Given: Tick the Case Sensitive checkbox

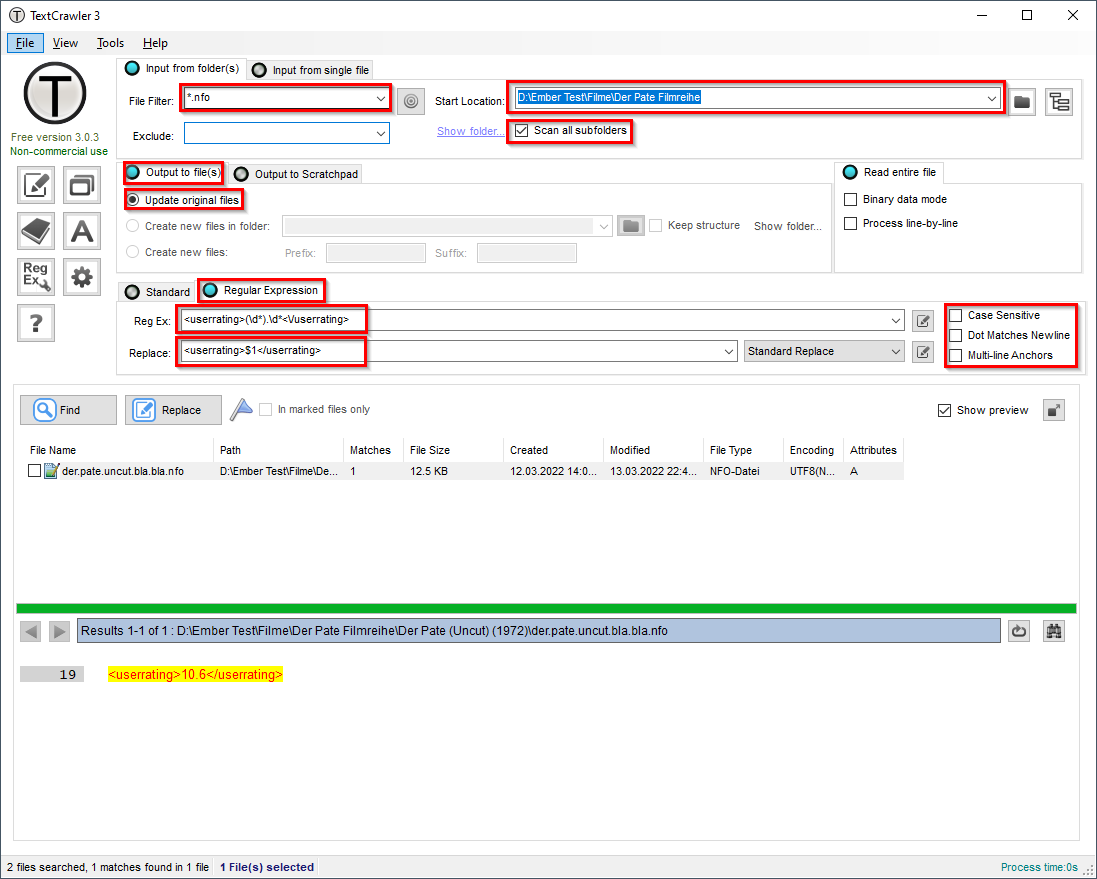Looking at the screenshot, I should pyautogui.click(x=956, y=316).
